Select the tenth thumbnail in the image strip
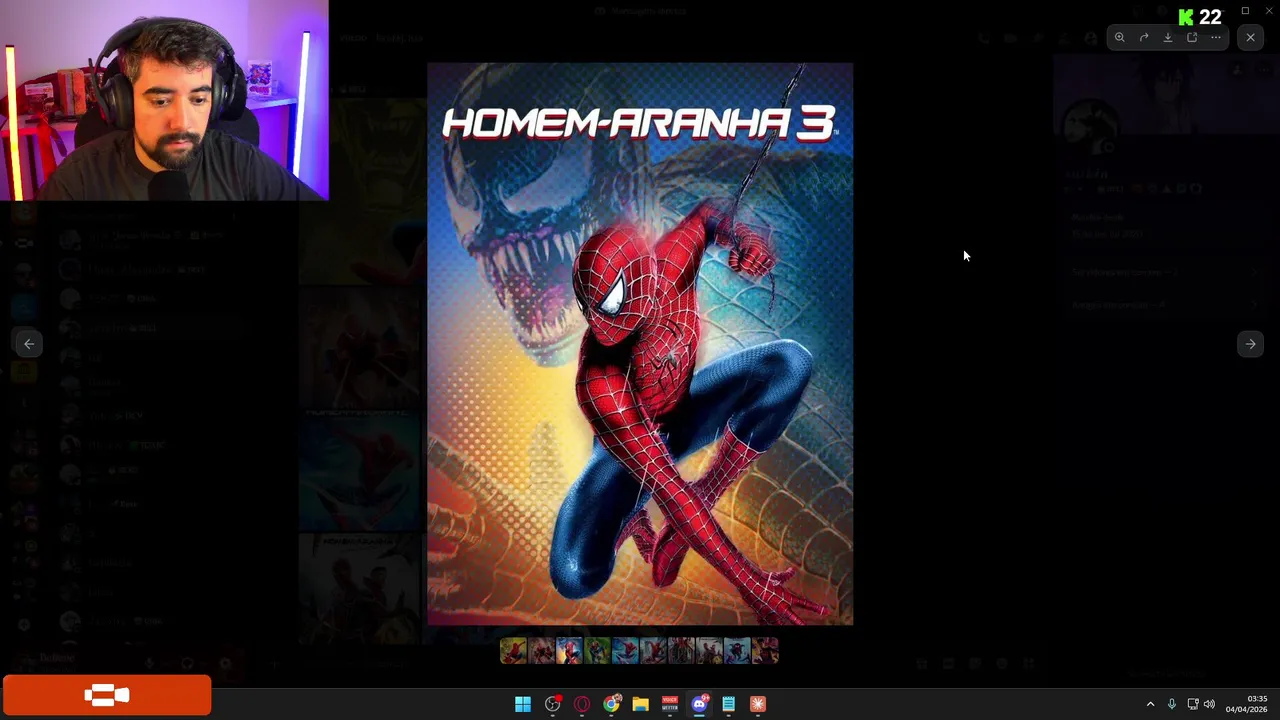The image size is (1280, 720). point(765,652)
